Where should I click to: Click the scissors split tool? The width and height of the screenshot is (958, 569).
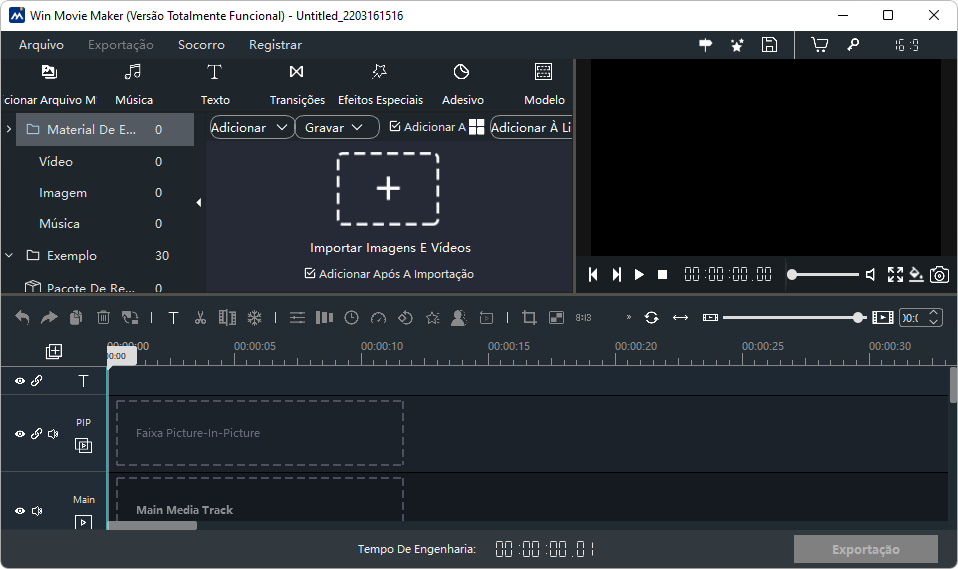click(x=200, y=318)
